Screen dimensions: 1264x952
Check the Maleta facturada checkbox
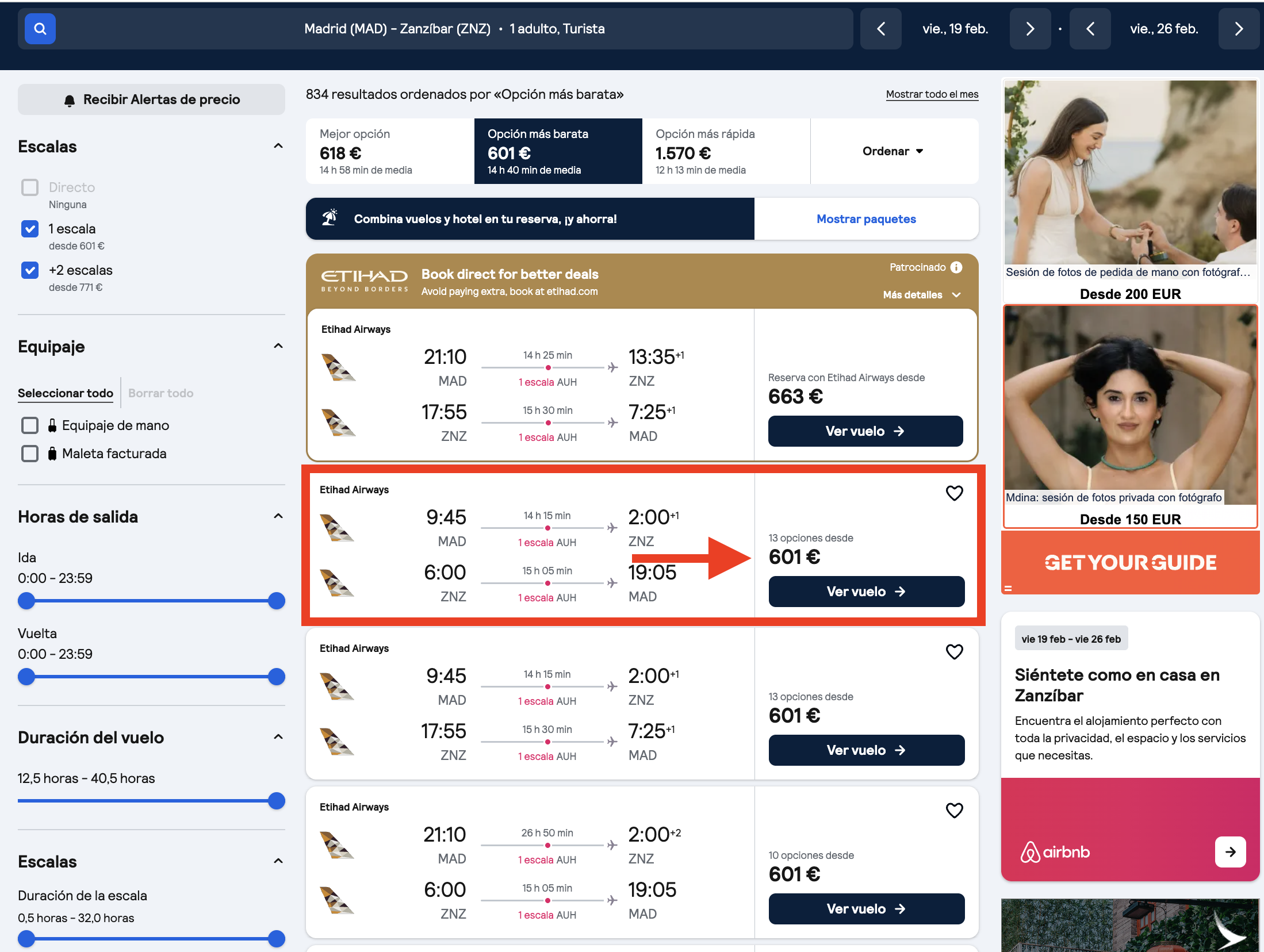(x=30, y=454)
